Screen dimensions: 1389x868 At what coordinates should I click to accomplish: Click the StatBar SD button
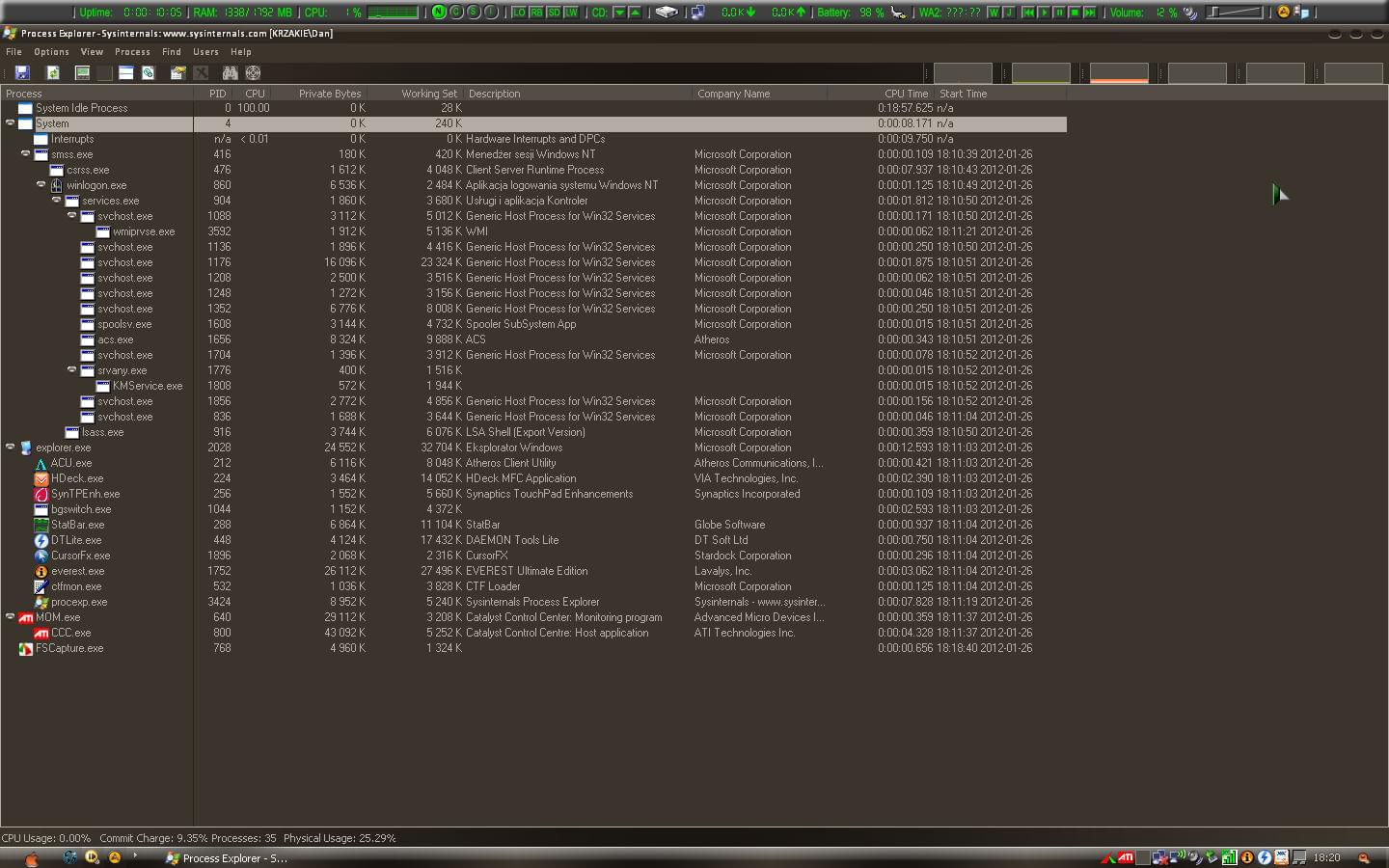554,13
